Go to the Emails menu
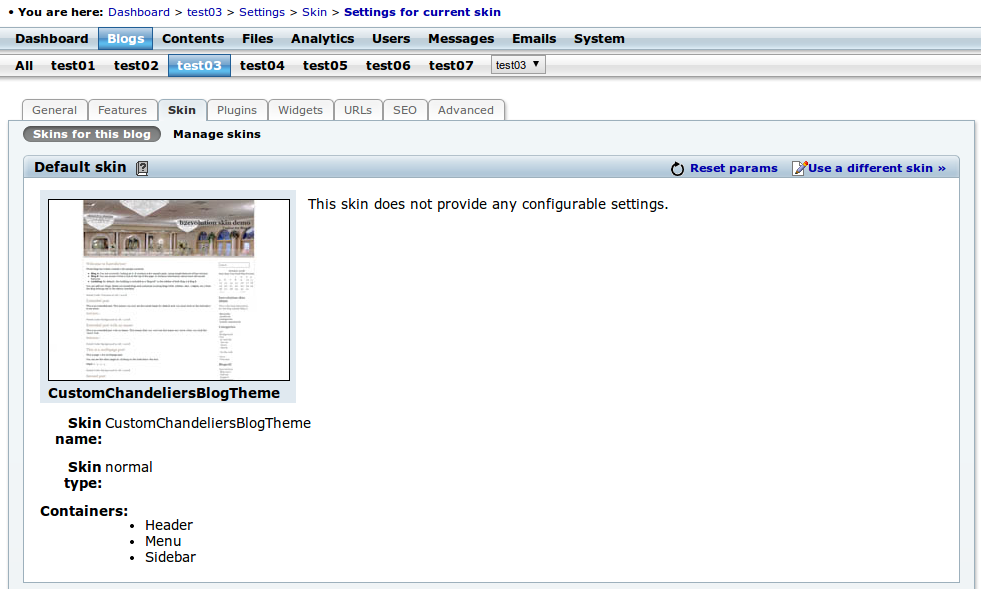Screen dimensions: 981x589 (534, 39)
